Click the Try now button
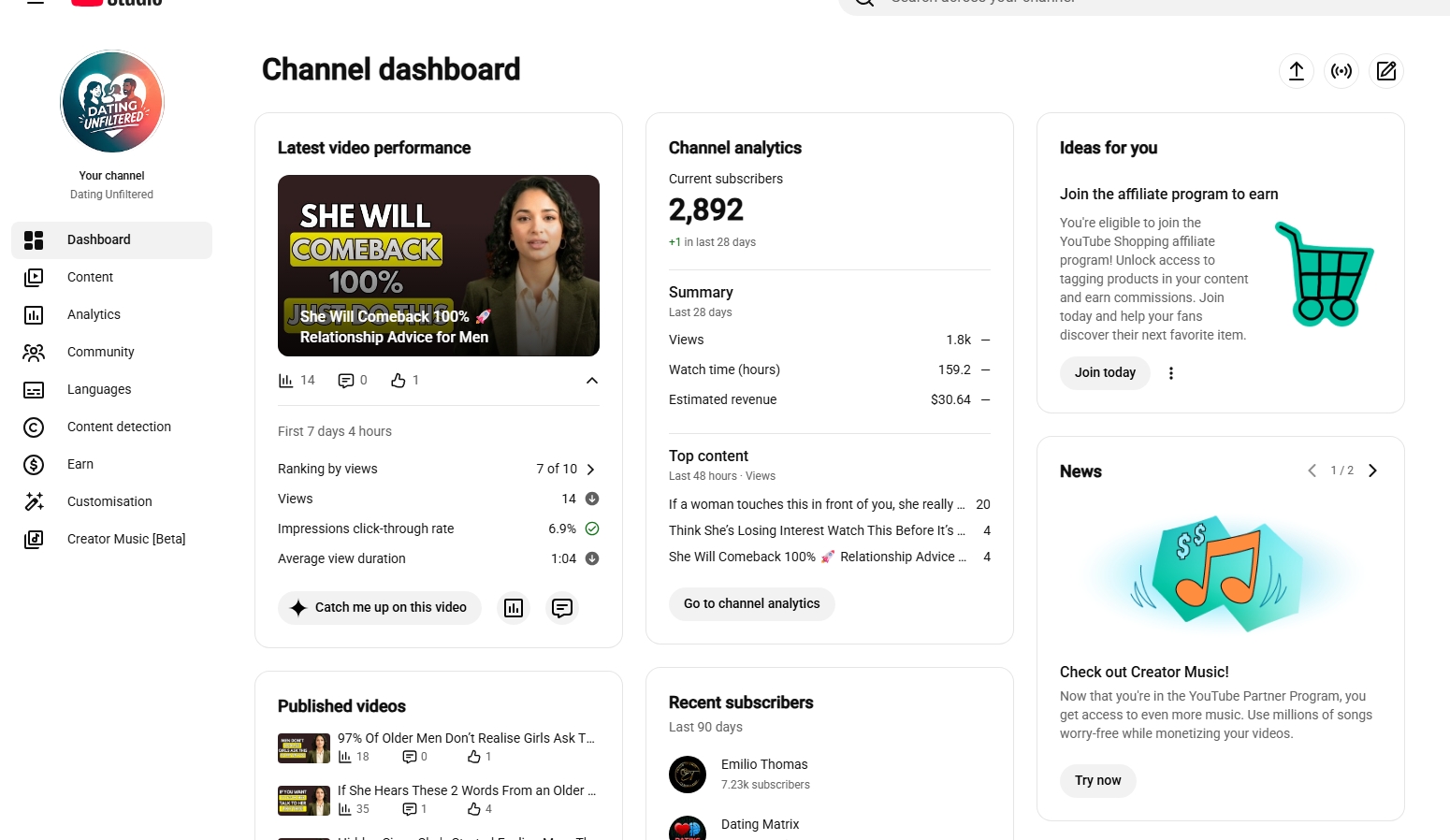The image size is (1450, 840). 1098,781
